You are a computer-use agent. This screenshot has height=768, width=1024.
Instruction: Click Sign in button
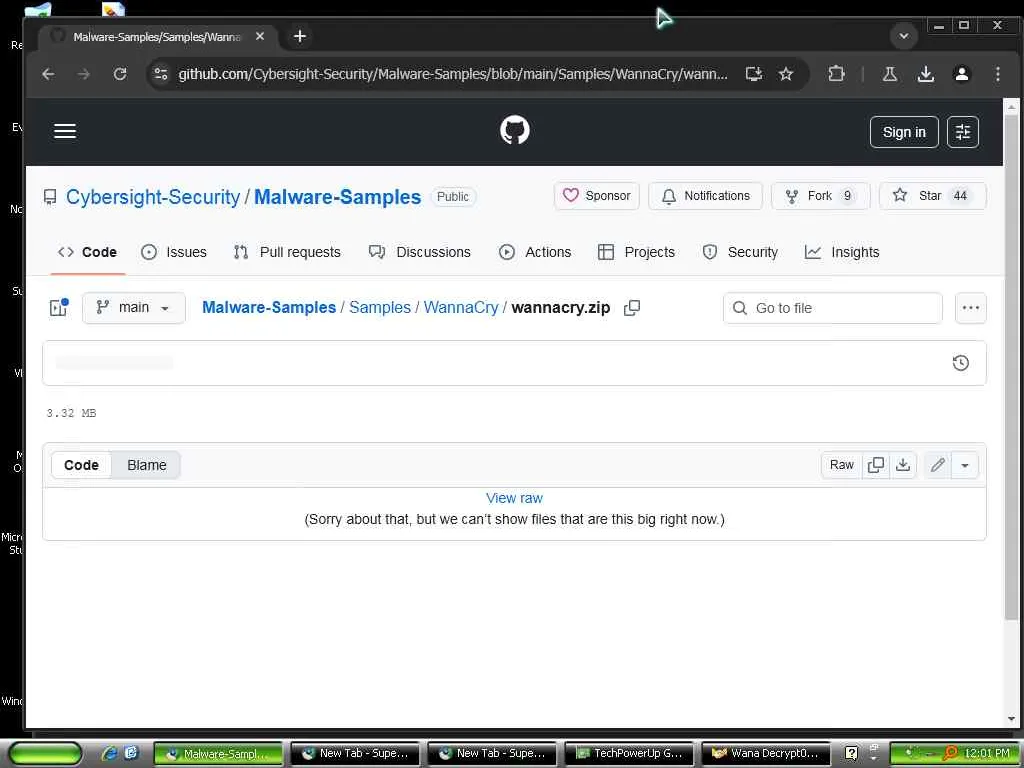(904, 132)
